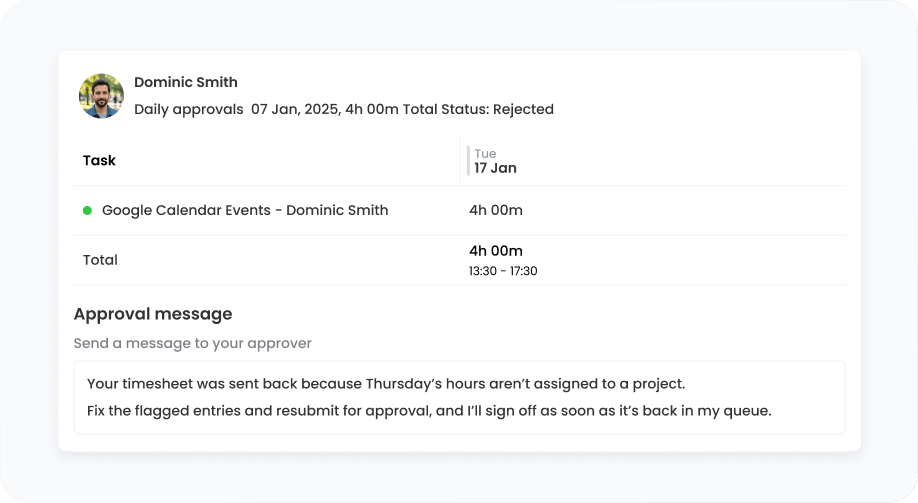Click the Approval message heading
The width and height of the screenshot is (918, 503).
click(153, 314)
